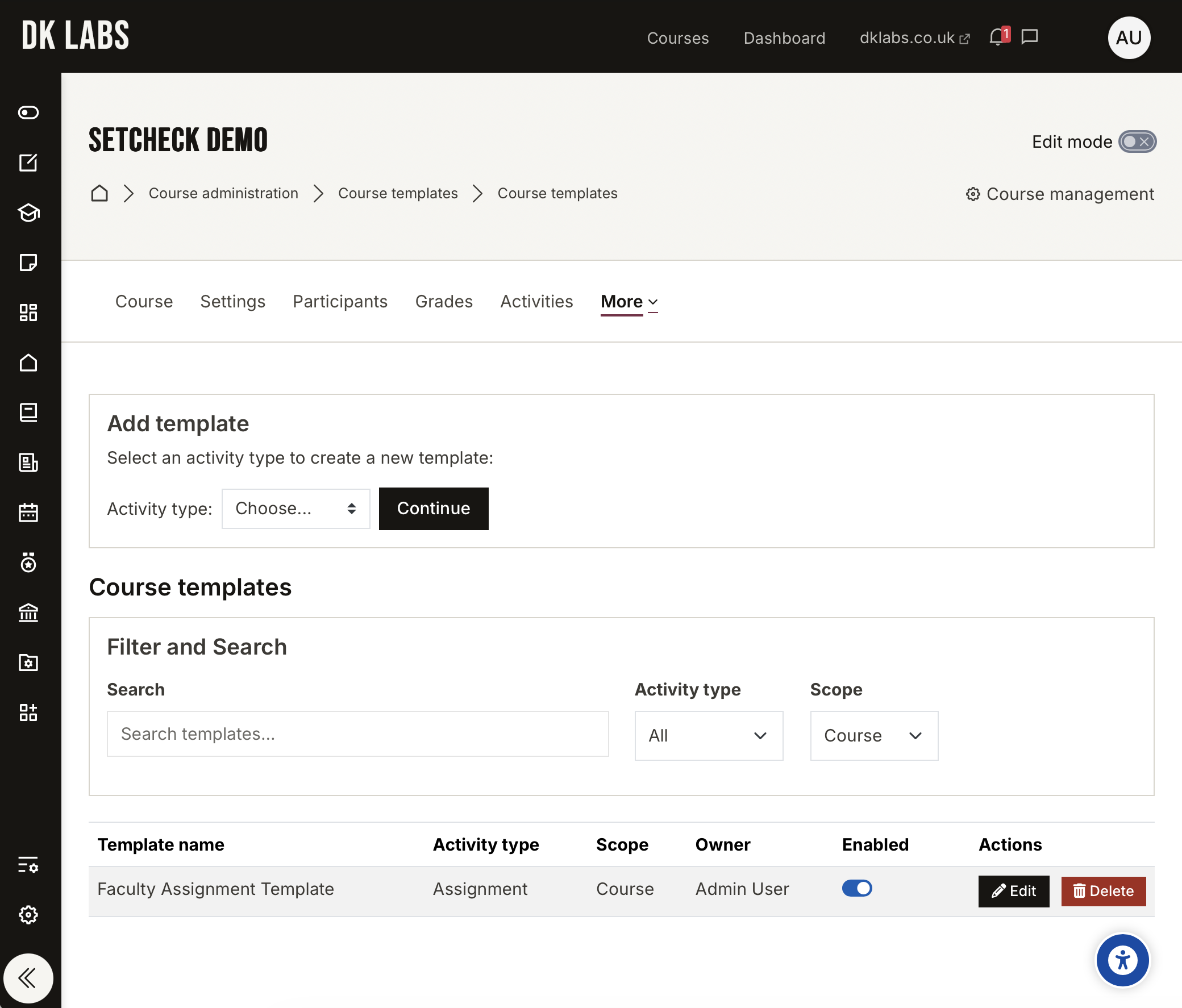Toggle Edit mode switch
Screen dimensions: 1182x1008
tap(1138, 141)
